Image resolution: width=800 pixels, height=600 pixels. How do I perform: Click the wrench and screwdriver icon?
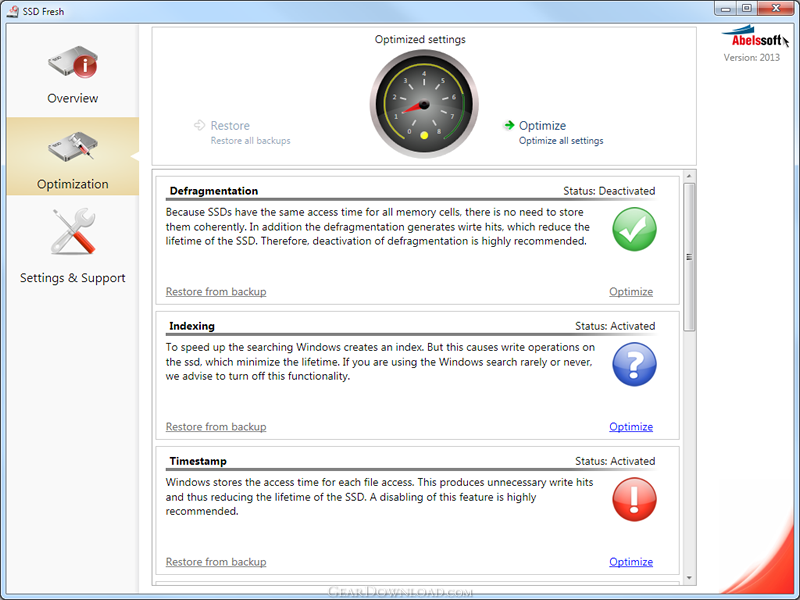point(73,232)
